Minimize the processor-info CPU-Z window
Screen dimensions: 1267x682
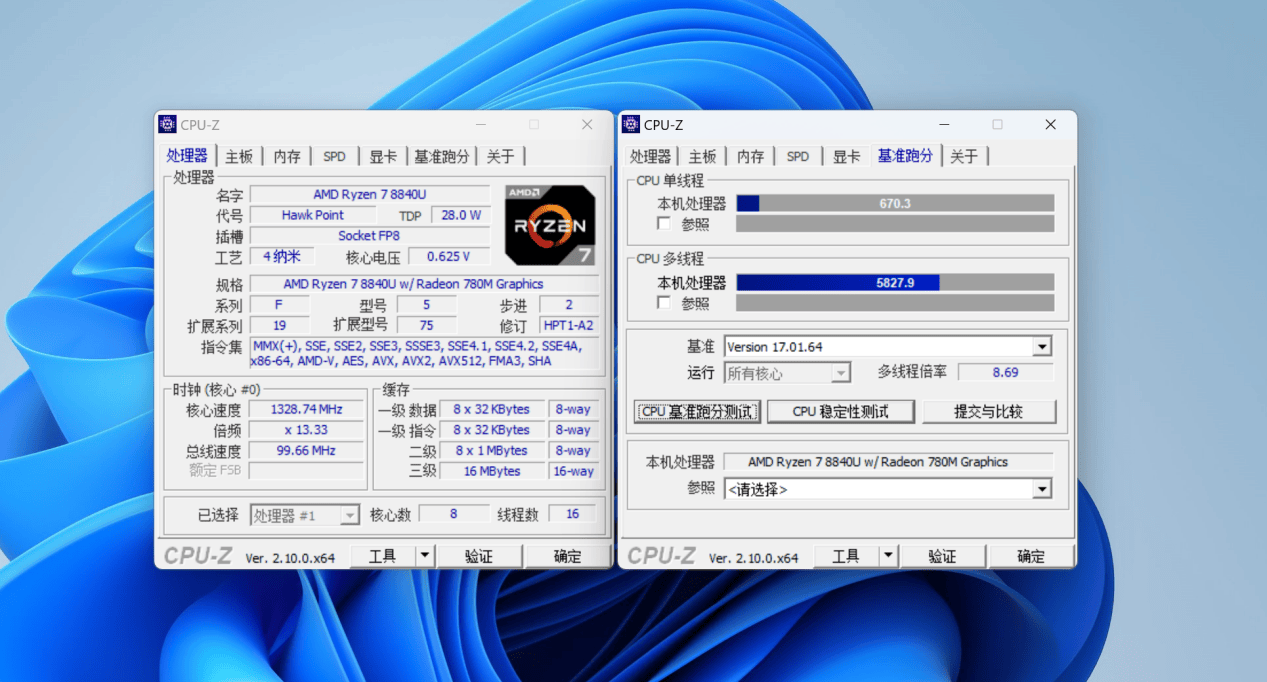481,124
